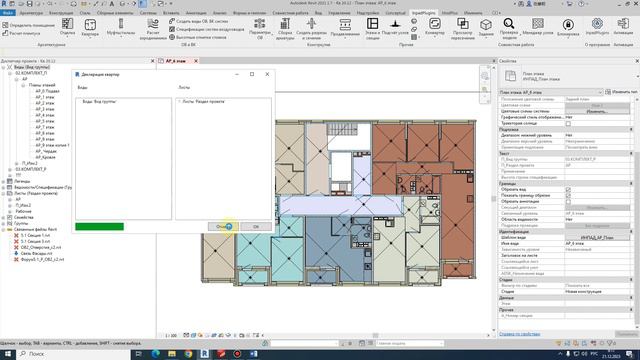This screenshot has height=360, width=640.
Task: Select АР_Кровля in the project browser
Action: [45, 157]
